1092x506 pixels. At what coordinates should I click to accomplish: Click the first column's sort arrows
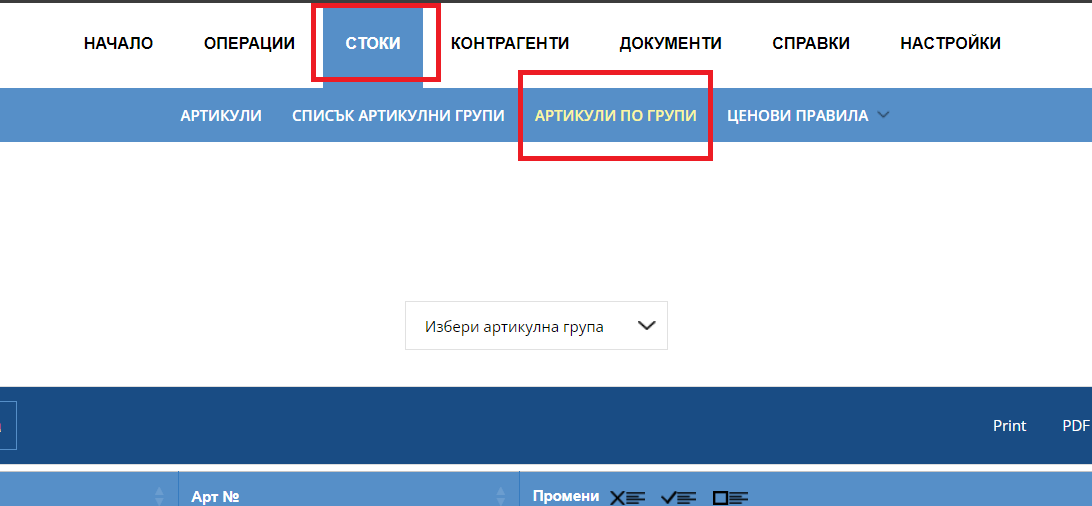159,496
